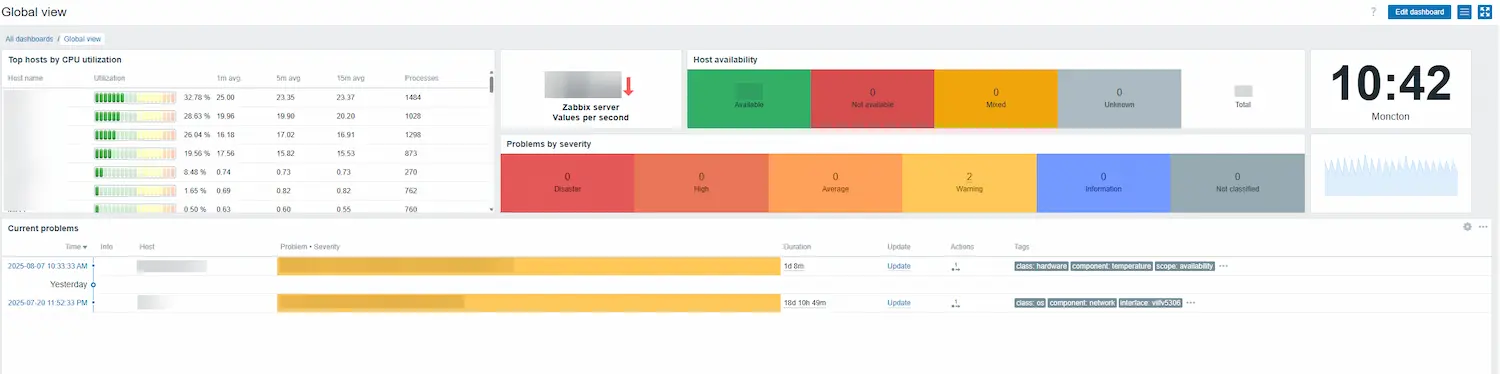
Task: Click the 28.63 % utilization bar
Action: click(134, 116)
